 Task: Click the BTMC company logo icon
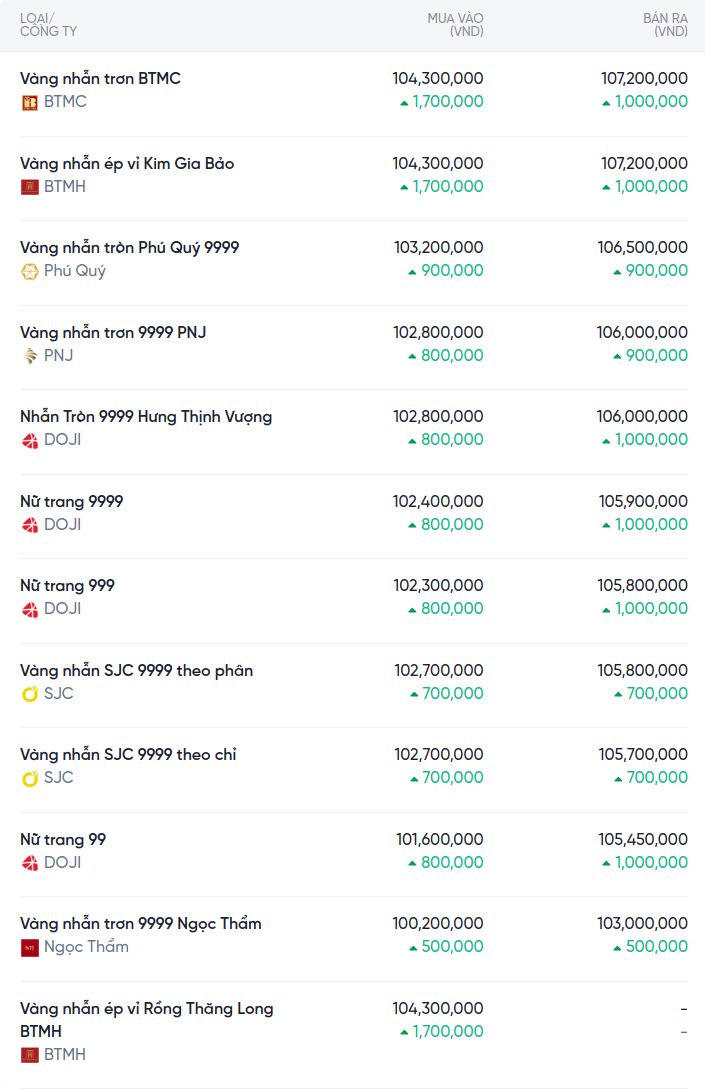(x=29, y=103)
